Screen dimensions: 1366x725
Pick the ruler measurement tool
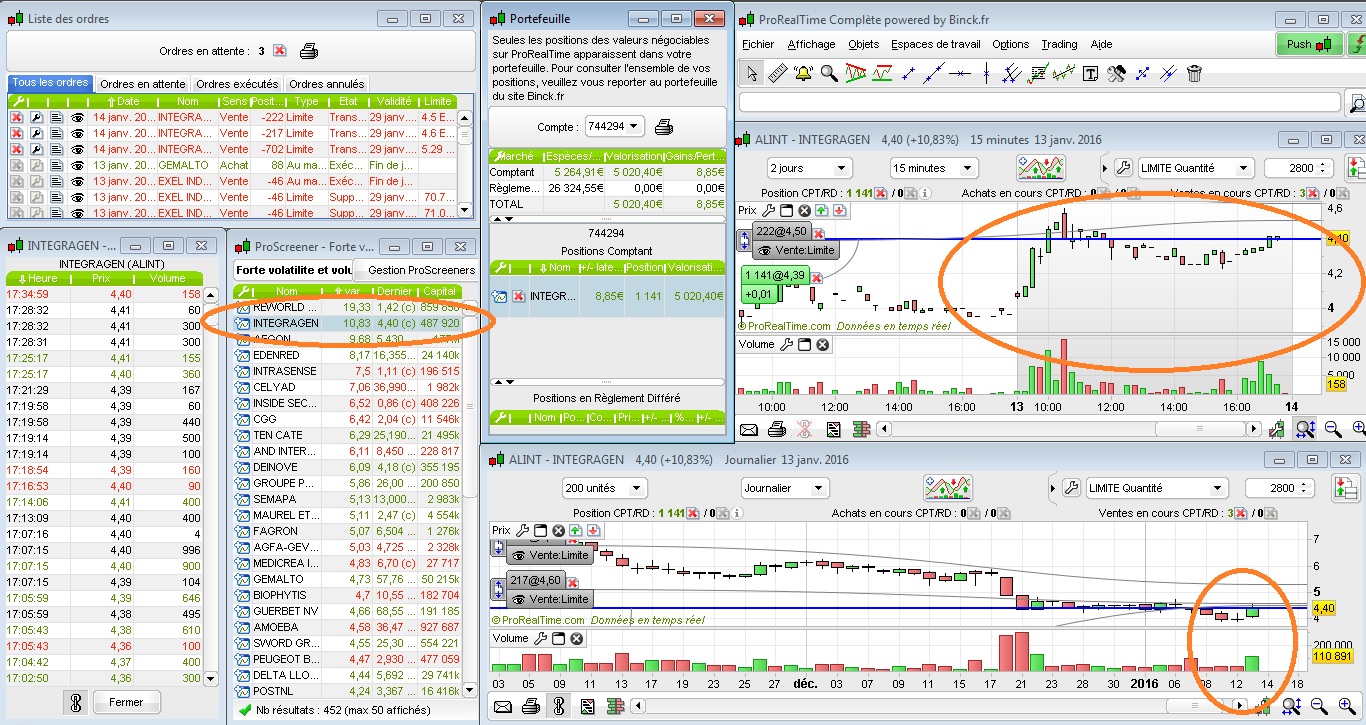[x=778, y=73]
